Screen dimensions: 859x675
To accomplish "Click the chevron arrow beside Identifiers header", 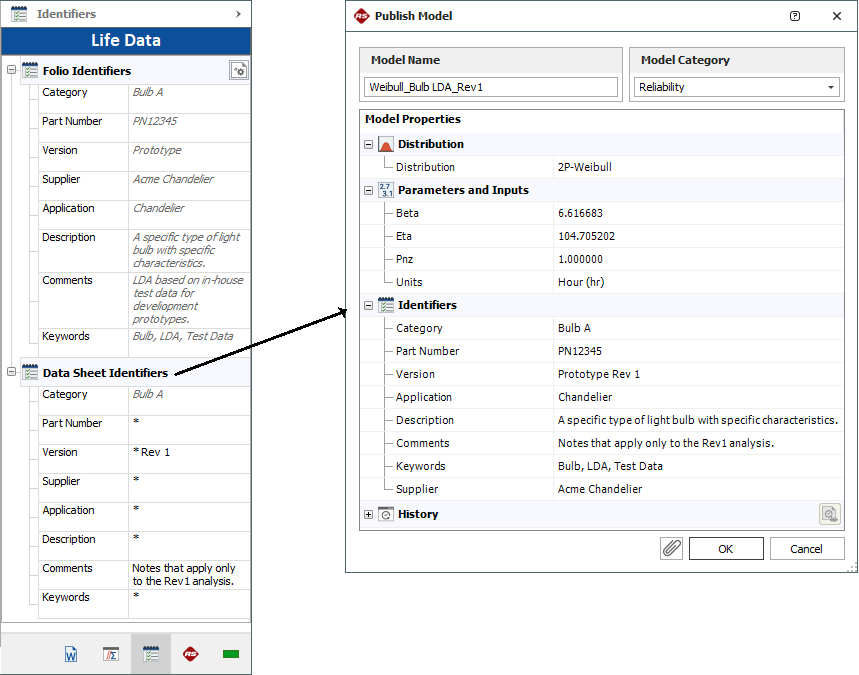I will click(x=238, y=14).
